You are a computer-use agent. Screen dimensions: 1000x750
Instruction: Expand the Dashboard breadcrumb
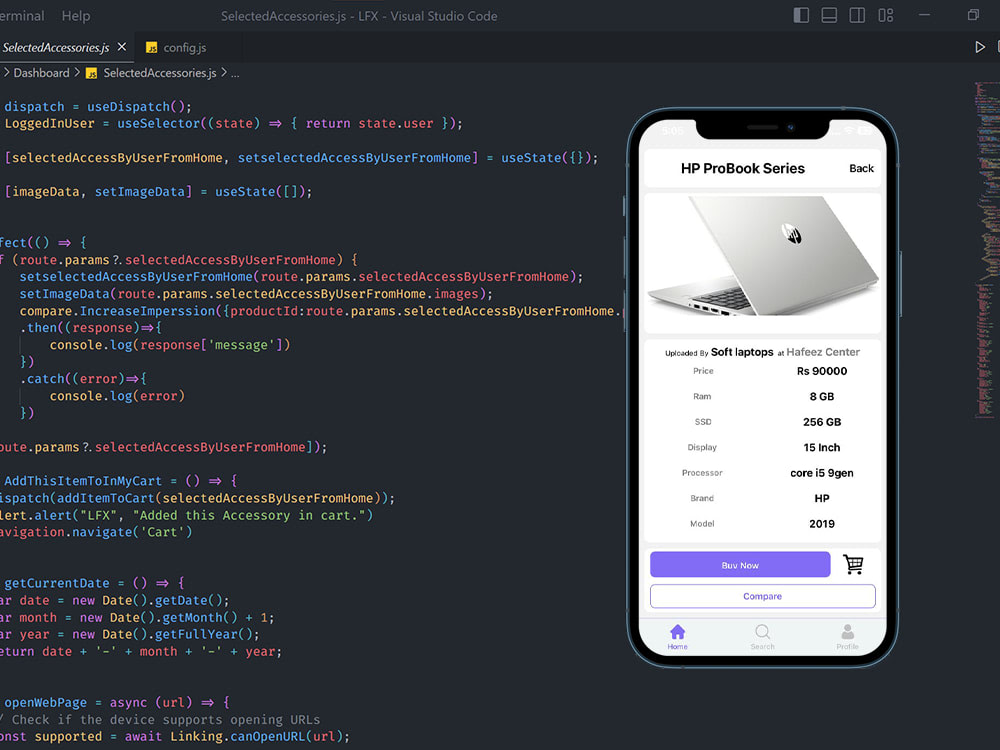(x=39, y=72)
